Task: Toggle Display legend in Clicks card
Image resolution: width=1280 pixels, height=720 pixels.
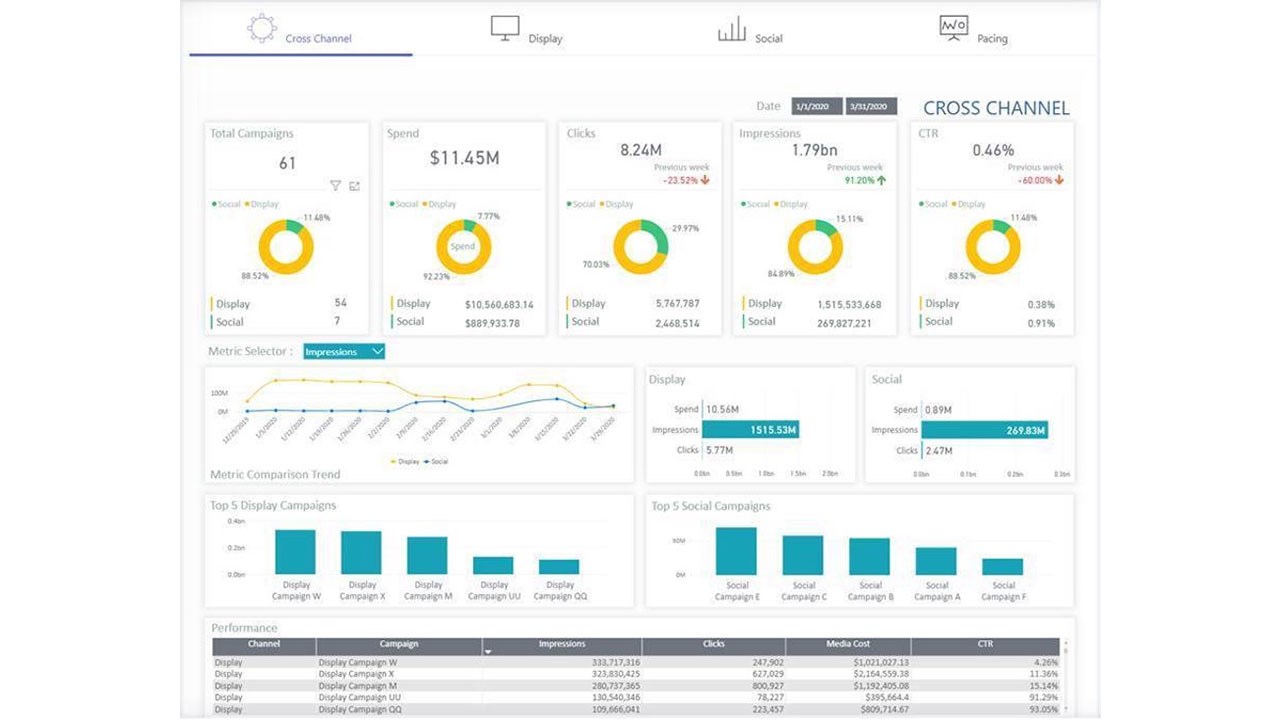Action: [x=617, y=204]
